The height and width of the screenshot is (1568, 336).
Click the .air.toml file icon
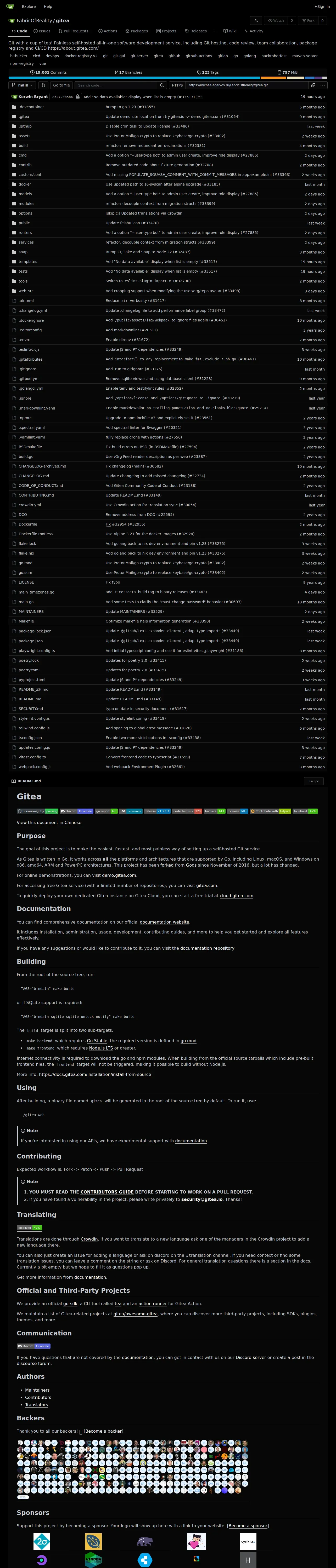click(14, 301)
